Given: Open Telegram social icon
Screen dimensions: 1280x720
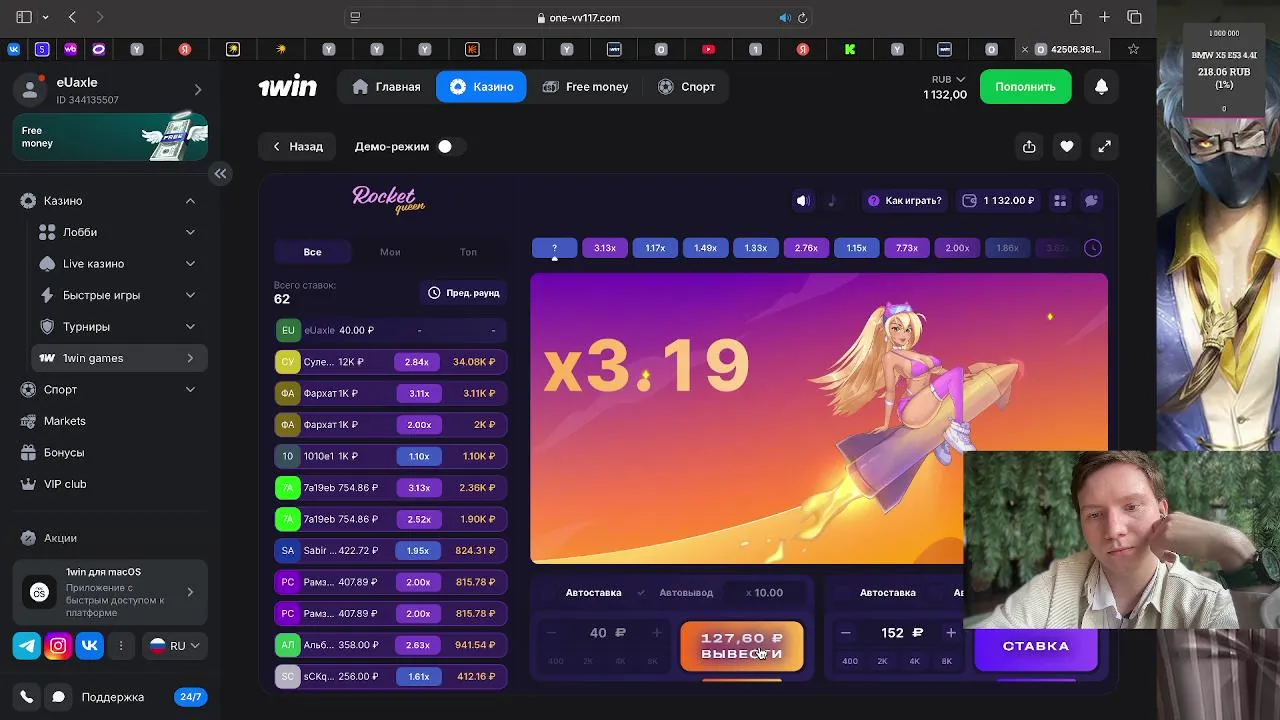Looking at the screenshot, I should [x=27, y=646].
